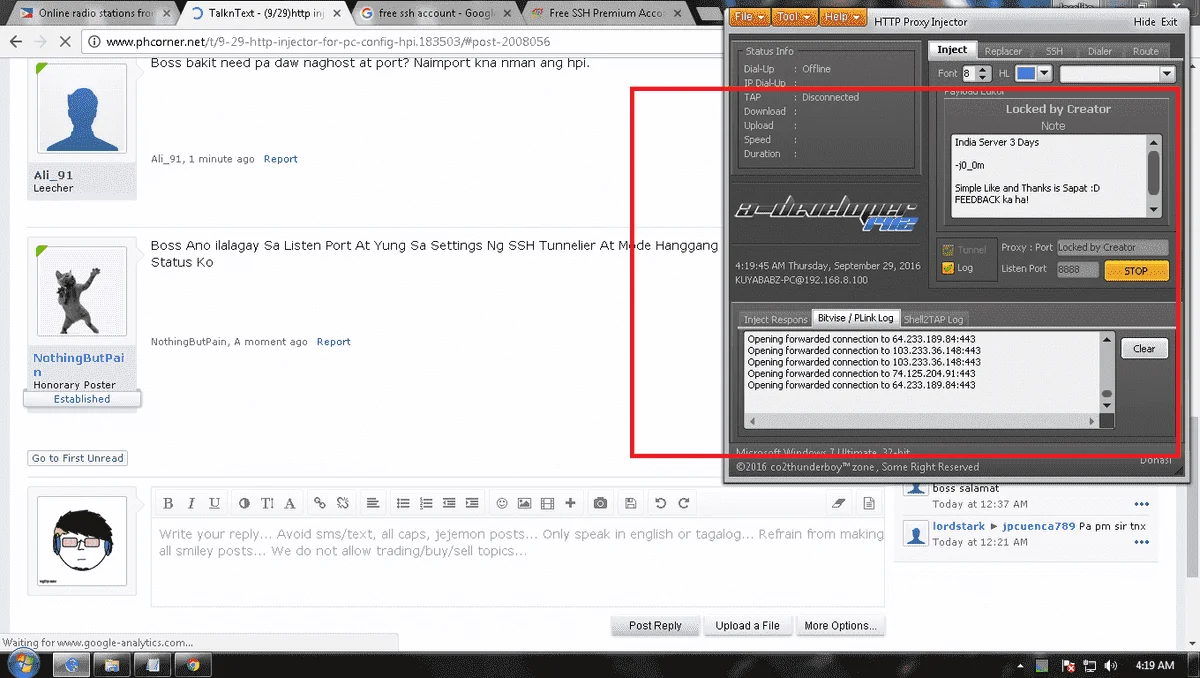Screen dimensions: 1200x678
Task: Click the blue HL color swatch
Action: 1026,74
